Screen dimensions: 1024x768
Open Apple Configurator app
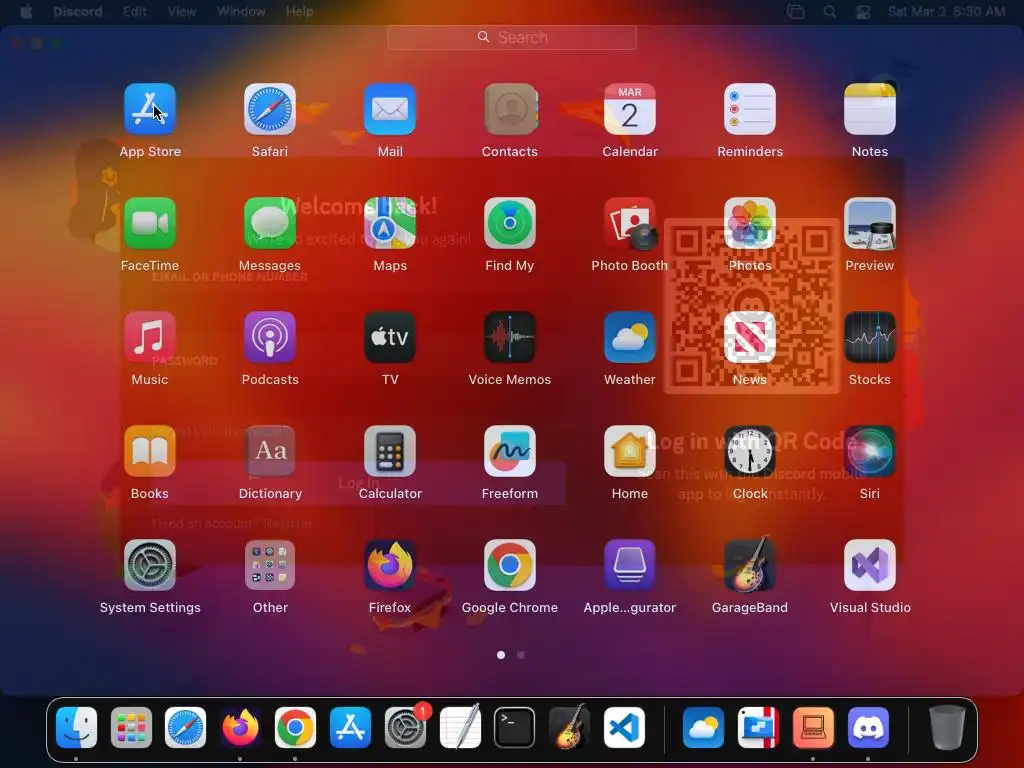pyautogui.click(x=630, y=565)
